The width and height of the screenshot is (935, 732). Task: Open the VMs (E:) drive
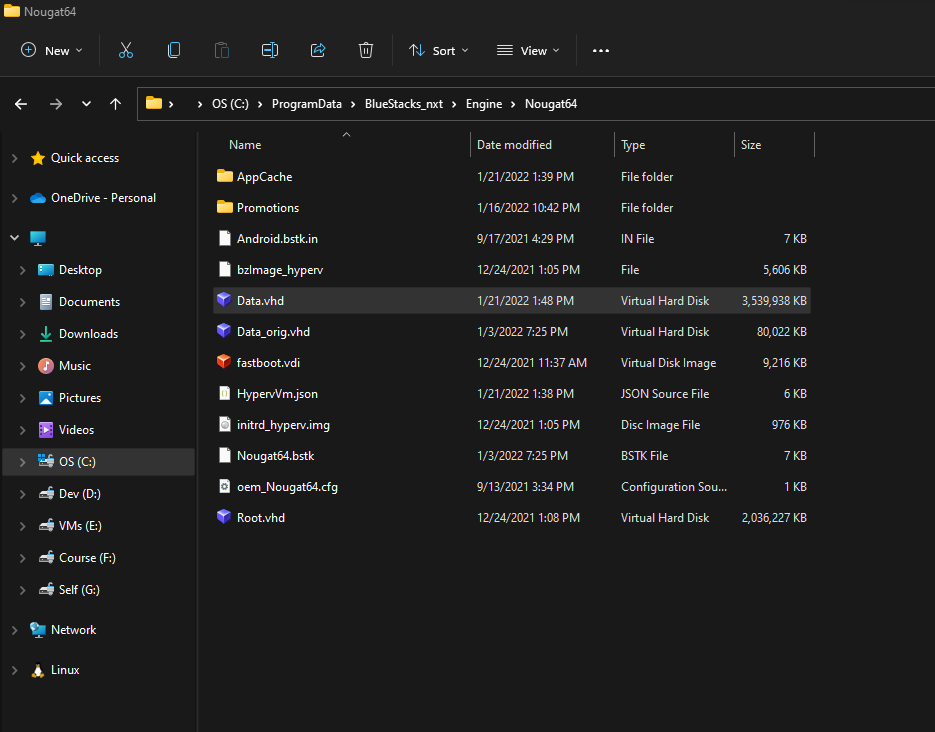pos(80,526)
